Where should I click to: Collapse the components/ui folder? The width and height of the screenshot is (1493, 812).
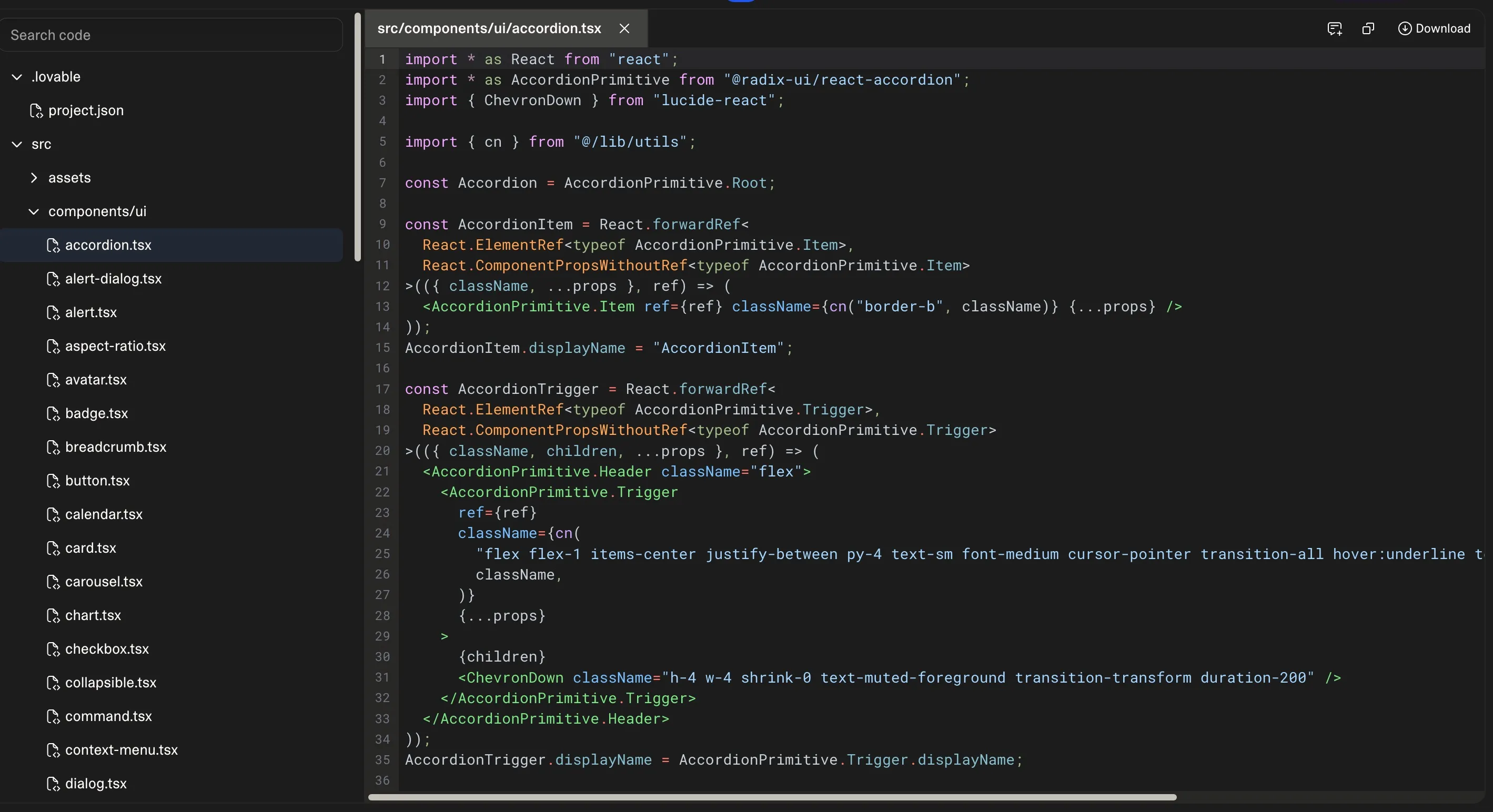point(34,211)
